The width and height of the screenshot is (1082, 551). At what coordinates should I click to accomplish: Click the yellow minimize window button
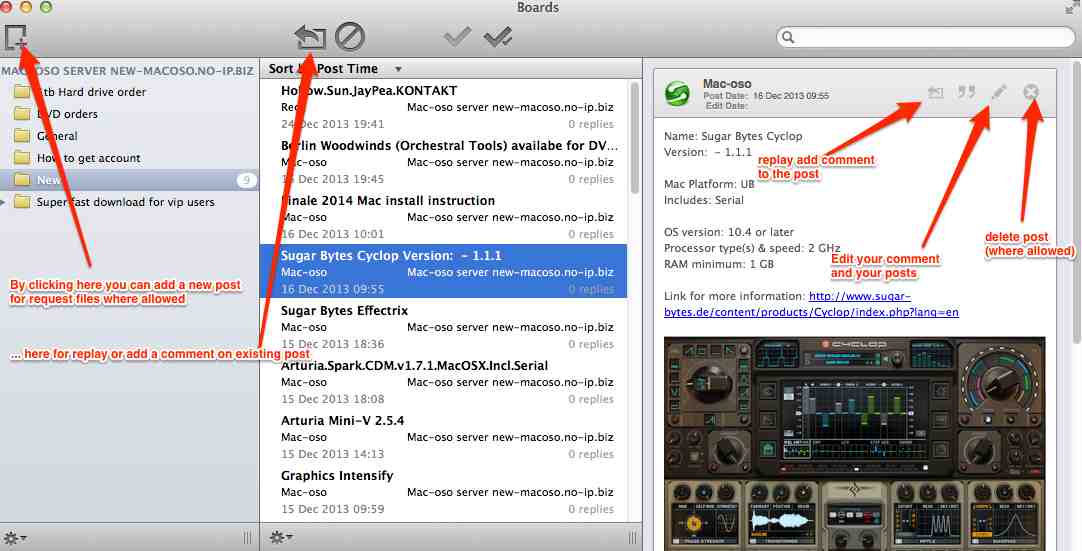coord(26,8)
